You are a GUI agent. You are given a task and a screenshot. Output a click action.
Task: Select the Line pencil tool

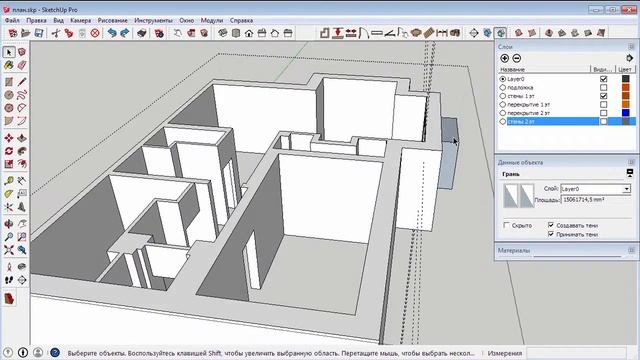[x=22, y=82]
